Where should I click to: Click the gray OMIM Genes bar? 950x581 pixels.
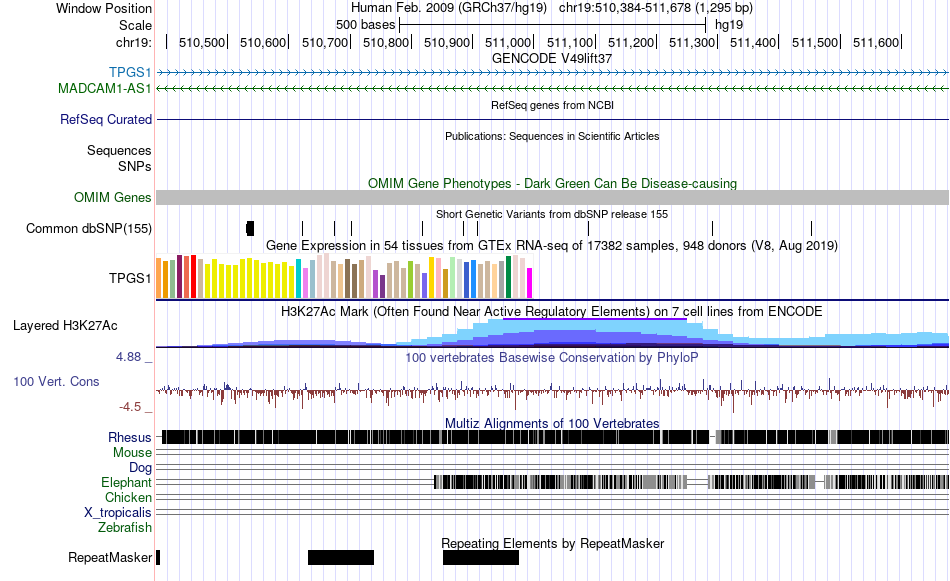click(x=552, y=198)
